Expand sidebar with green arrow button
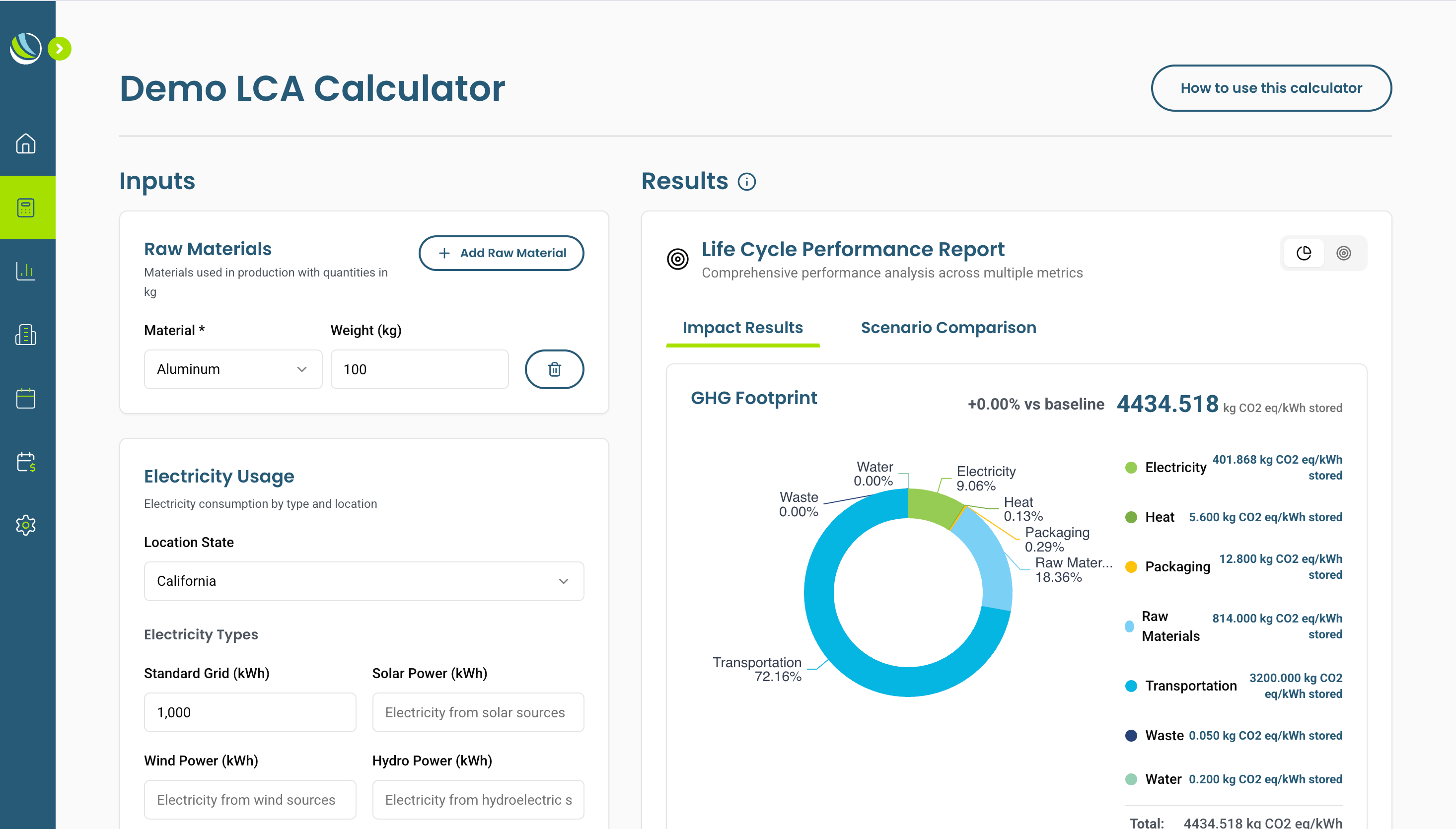 click(x=59, y=49)
